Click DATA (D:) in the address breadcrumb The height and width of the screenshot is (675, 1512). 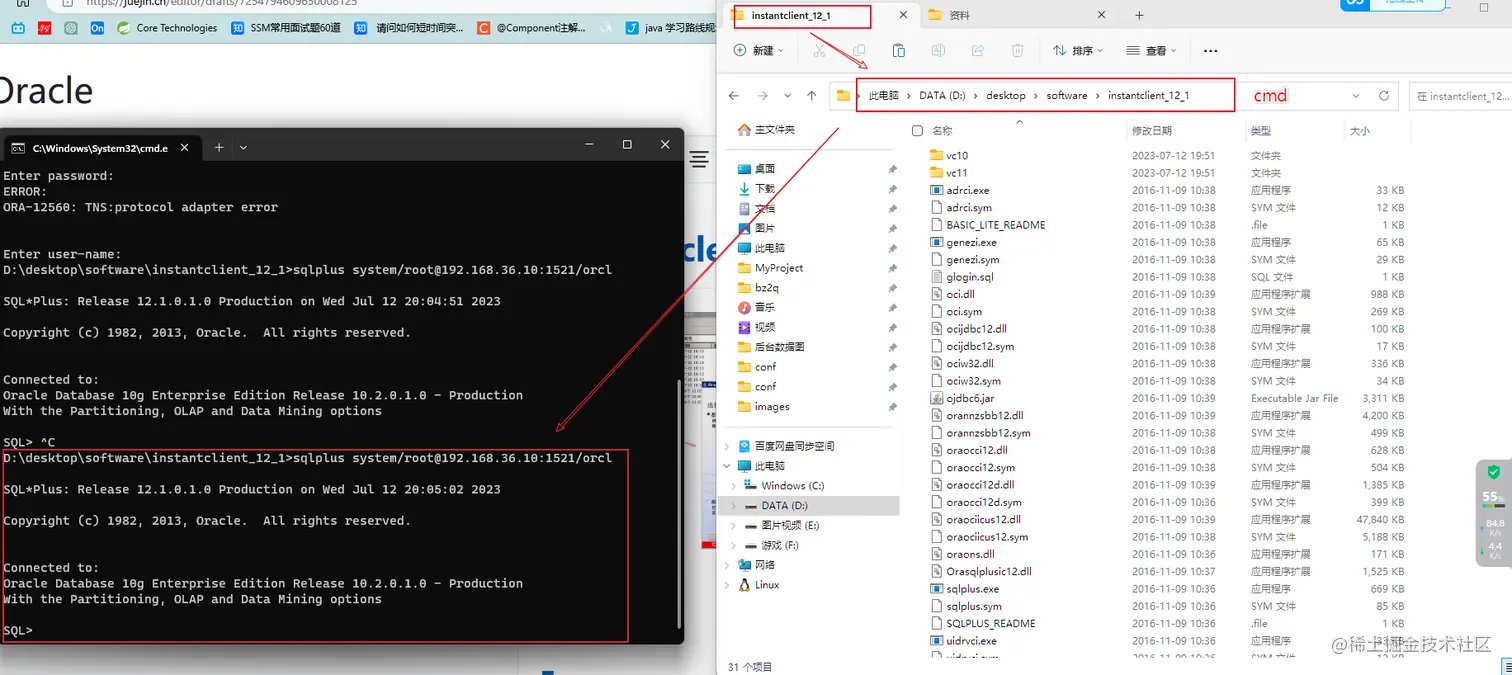(x=942, y=96)
